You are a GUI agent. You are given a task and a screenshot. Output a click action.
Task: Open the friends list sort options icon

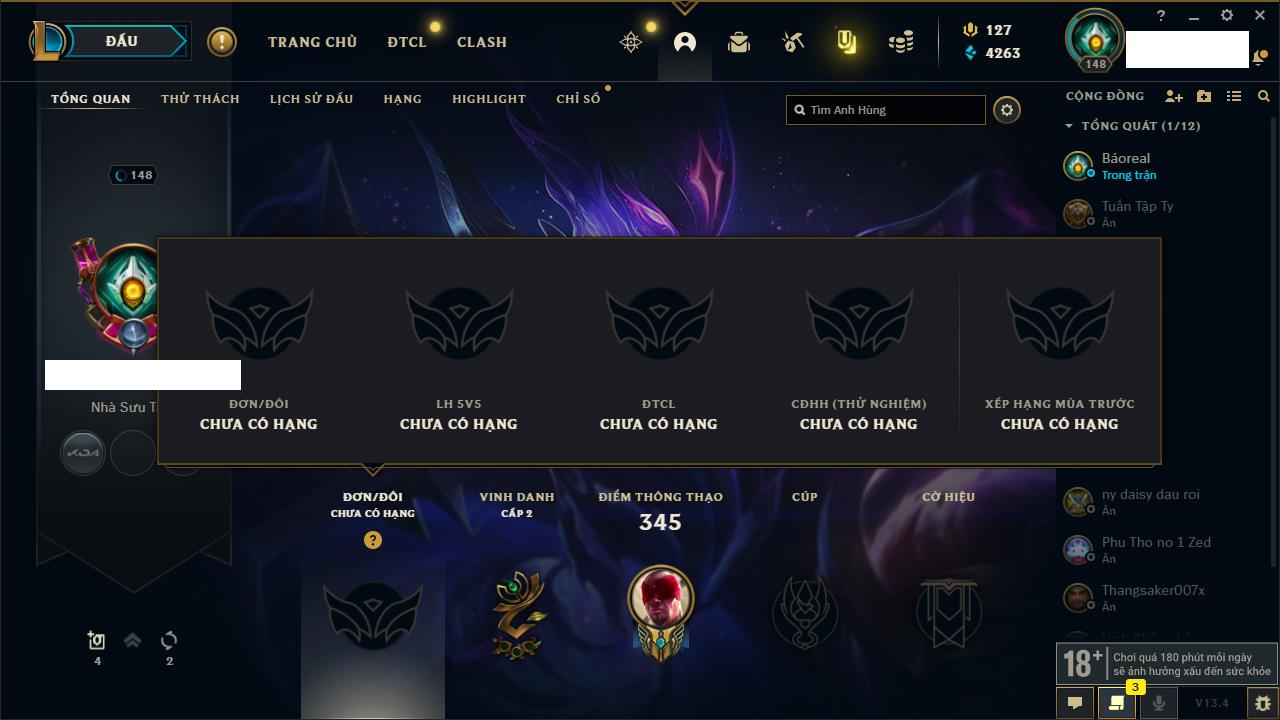coord(1234,96)
